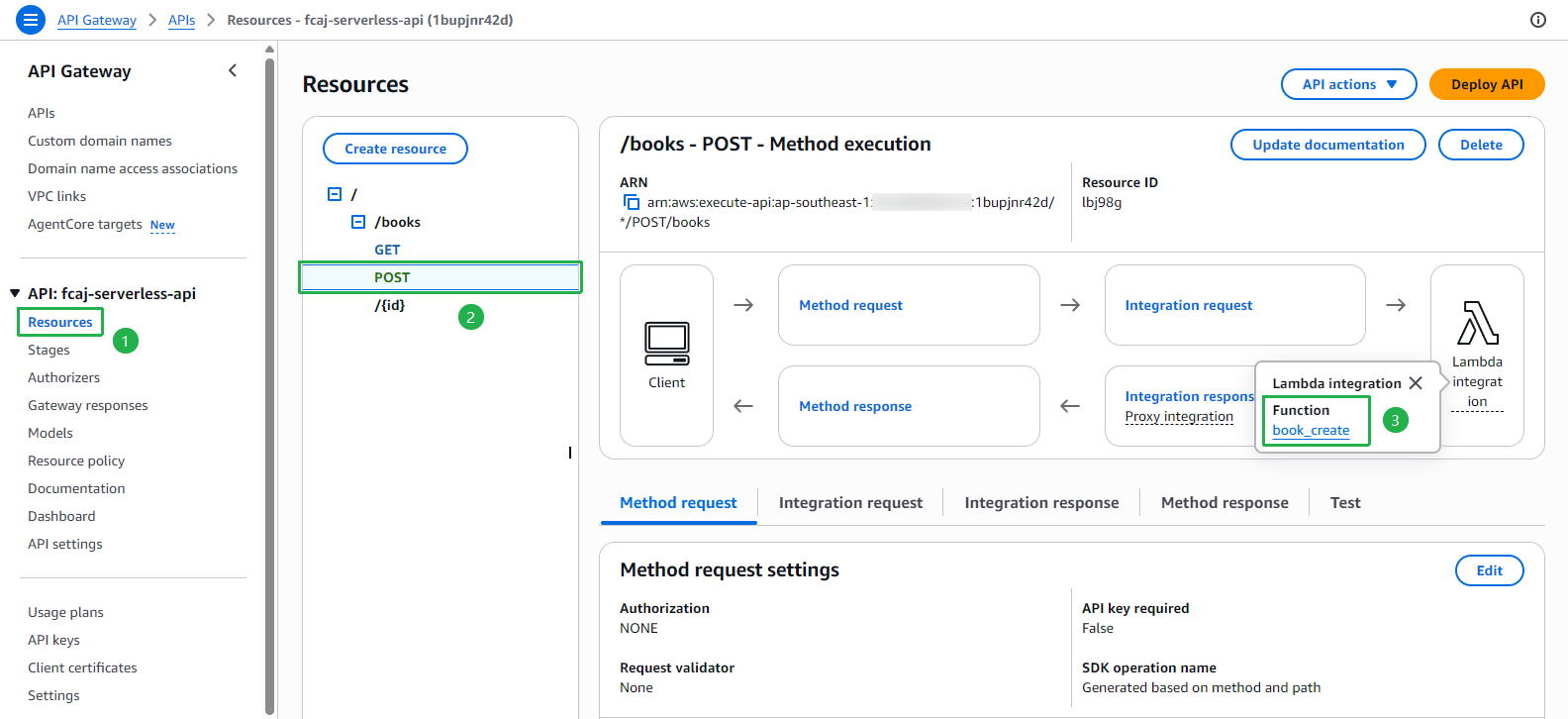Screen dimensions: 1568x719
Task: Select the /books resource label
Action: (x=398, y=222)
